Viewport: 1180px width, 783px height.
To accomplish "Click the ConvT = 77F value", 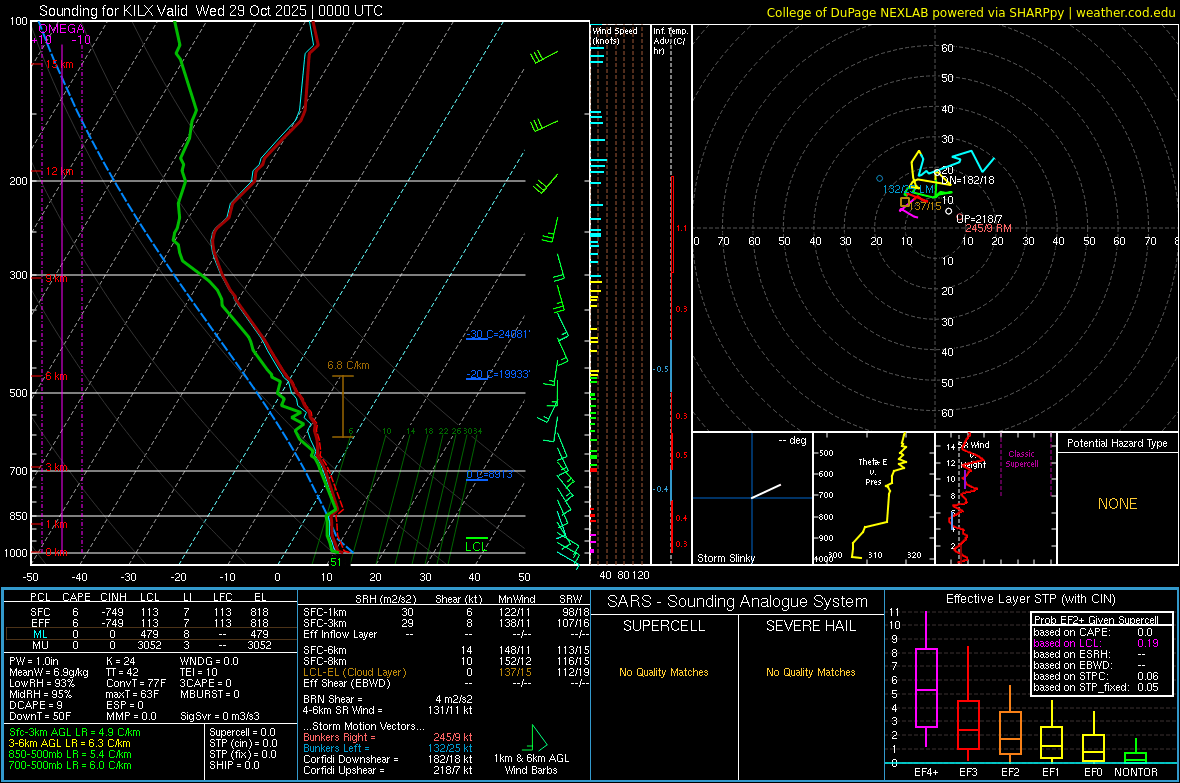I will (135, 684).
